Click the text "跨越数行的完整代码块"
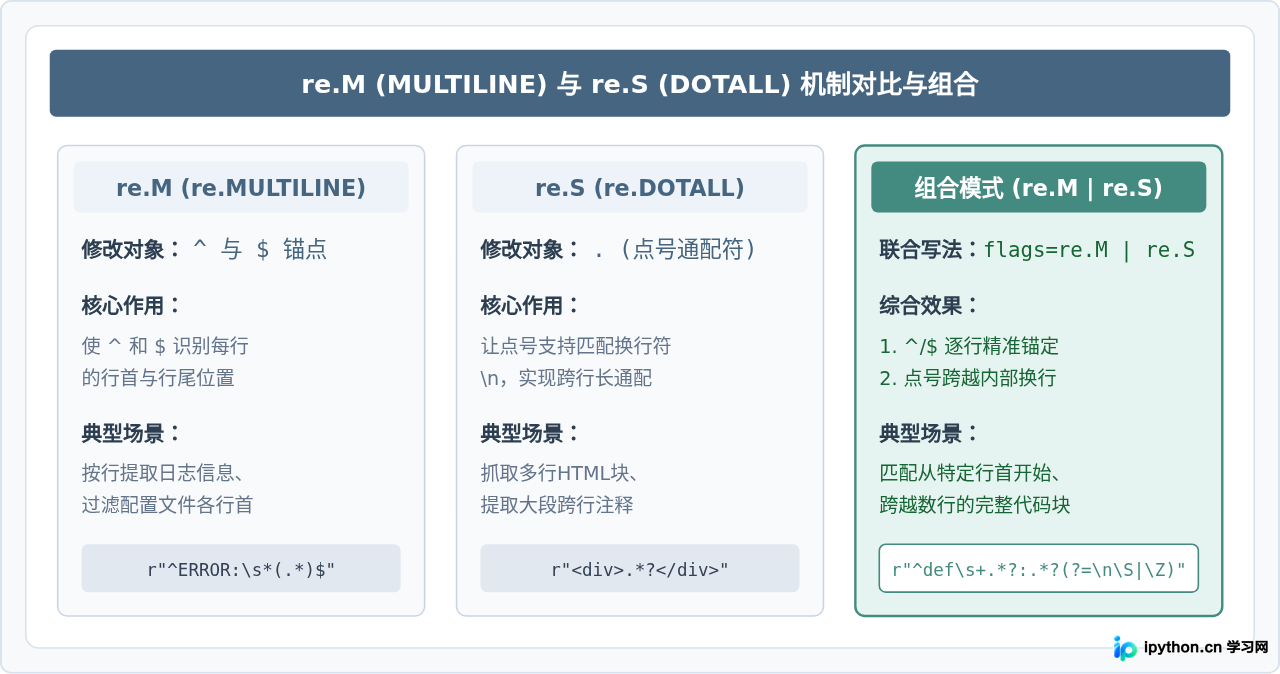This screenshot has height=674, width=1280. [975, 505]
